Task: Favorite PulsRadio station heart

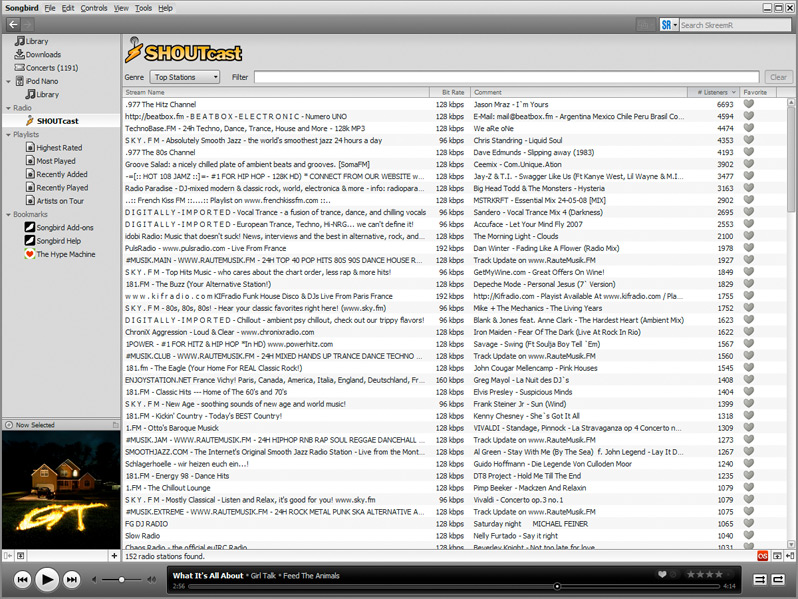Action: coord(748,248)
